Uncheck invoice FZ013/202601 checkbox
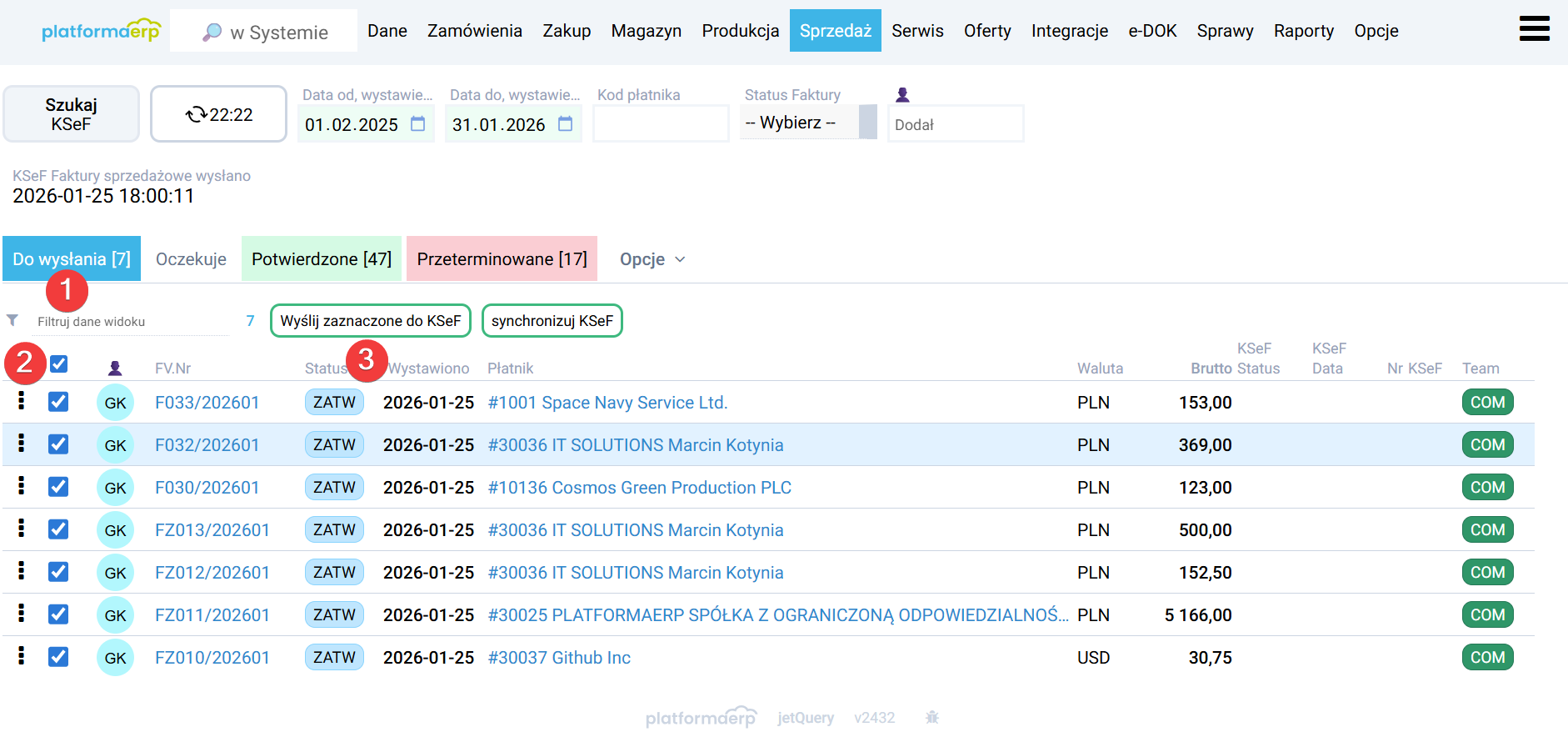Viewport: 1568px width, 737px height. pyautogui.click(x=58, y=529)
